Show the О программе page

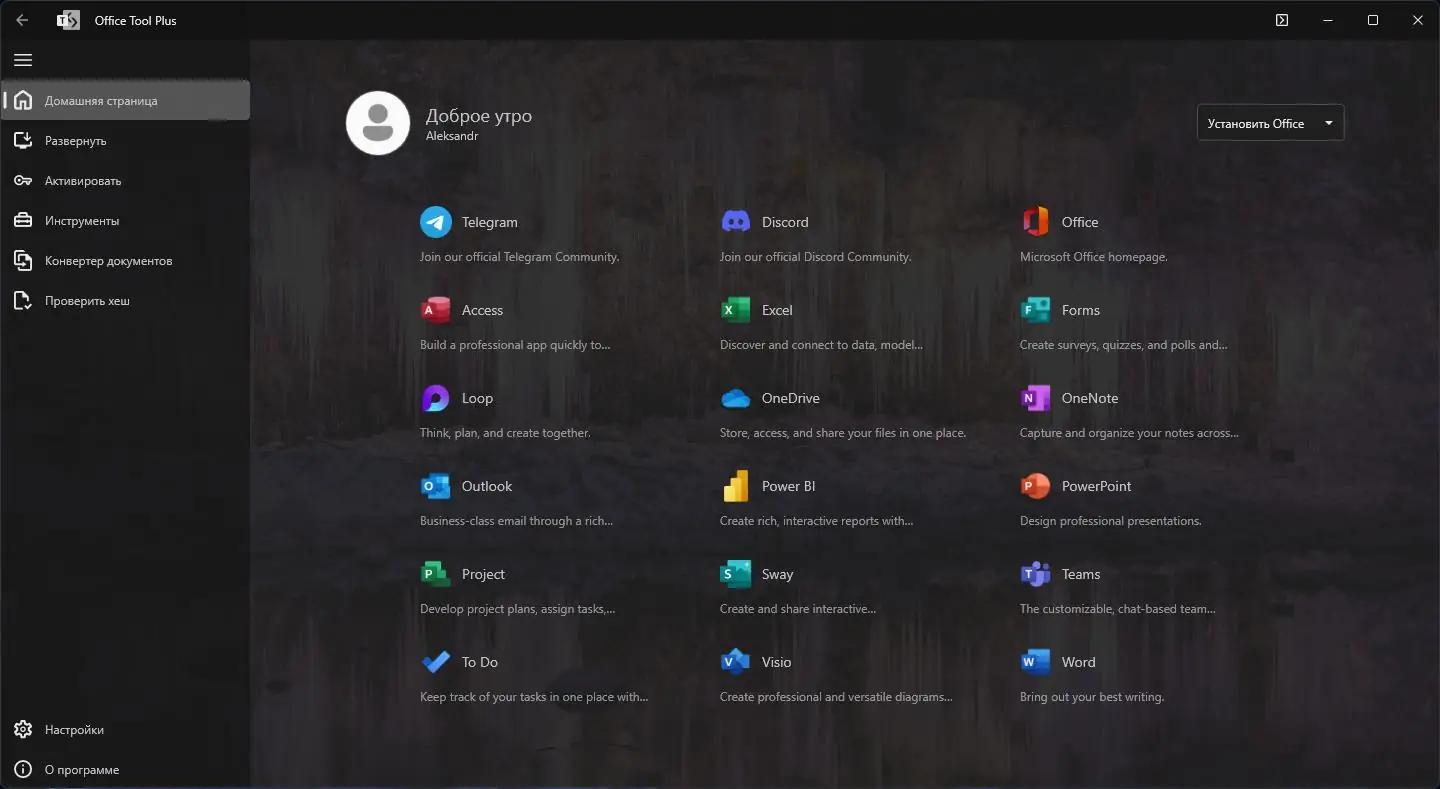click(x=126, y=770)
